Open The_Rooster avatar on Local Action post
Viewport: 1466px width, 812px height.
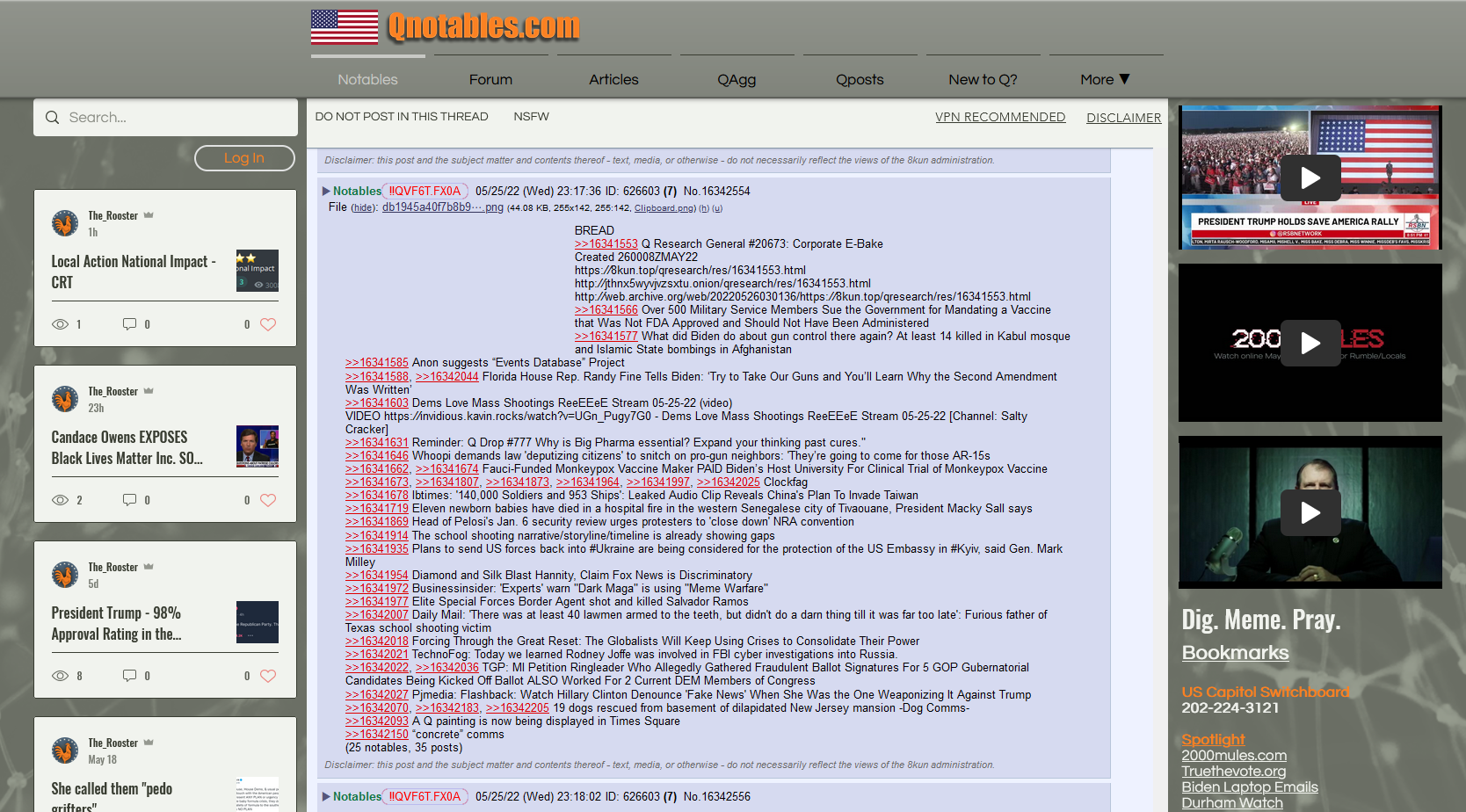point(65,223)
